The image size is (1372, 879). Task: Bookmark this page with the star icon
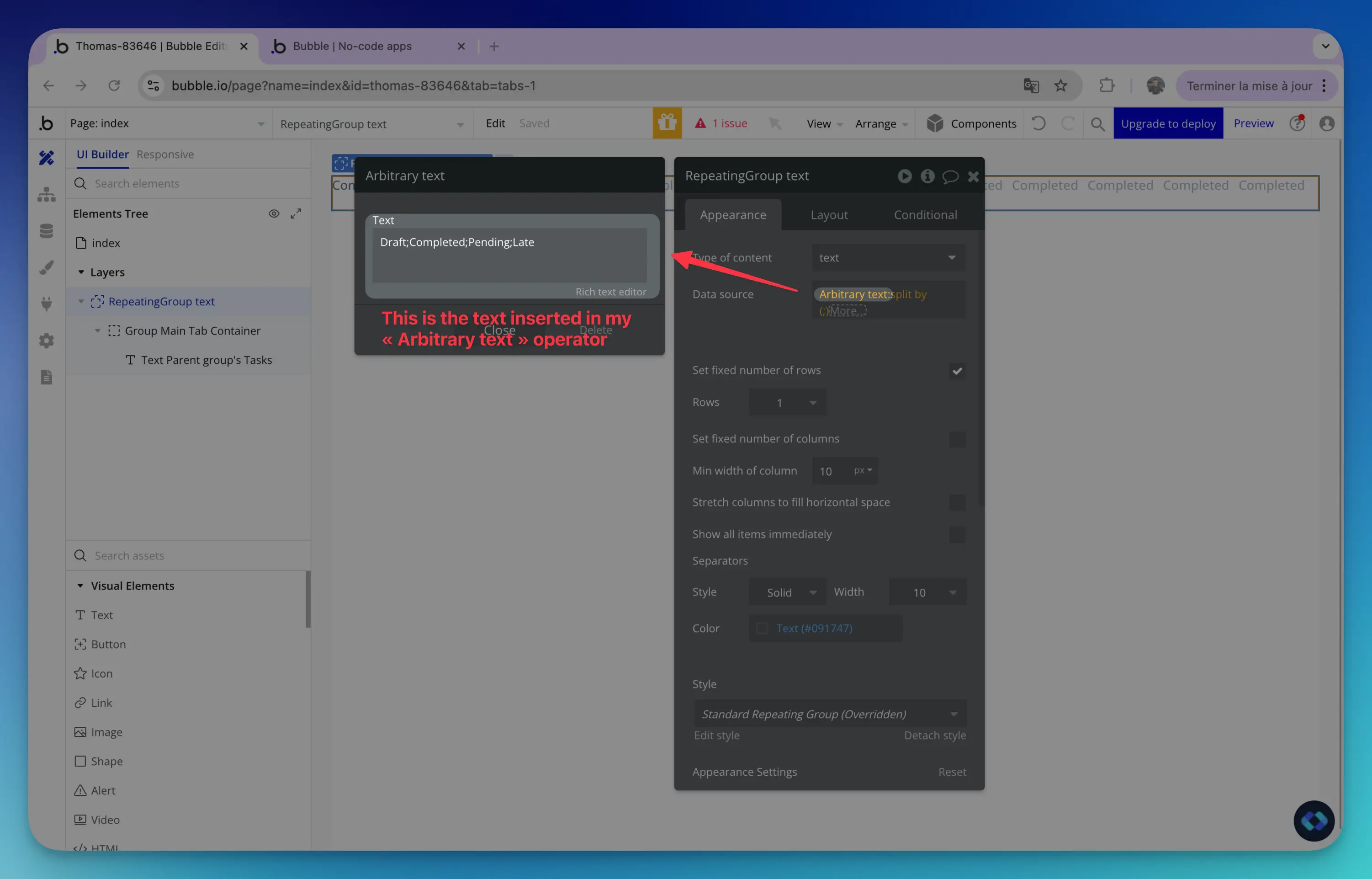click(1060, 85)
